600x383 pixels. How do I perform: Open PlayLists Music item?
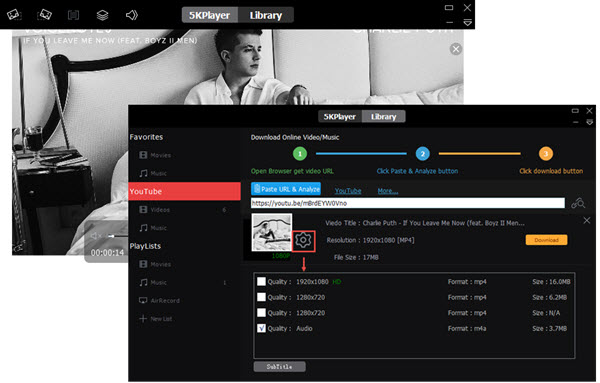pyautogui.click(x=153, y=282)
